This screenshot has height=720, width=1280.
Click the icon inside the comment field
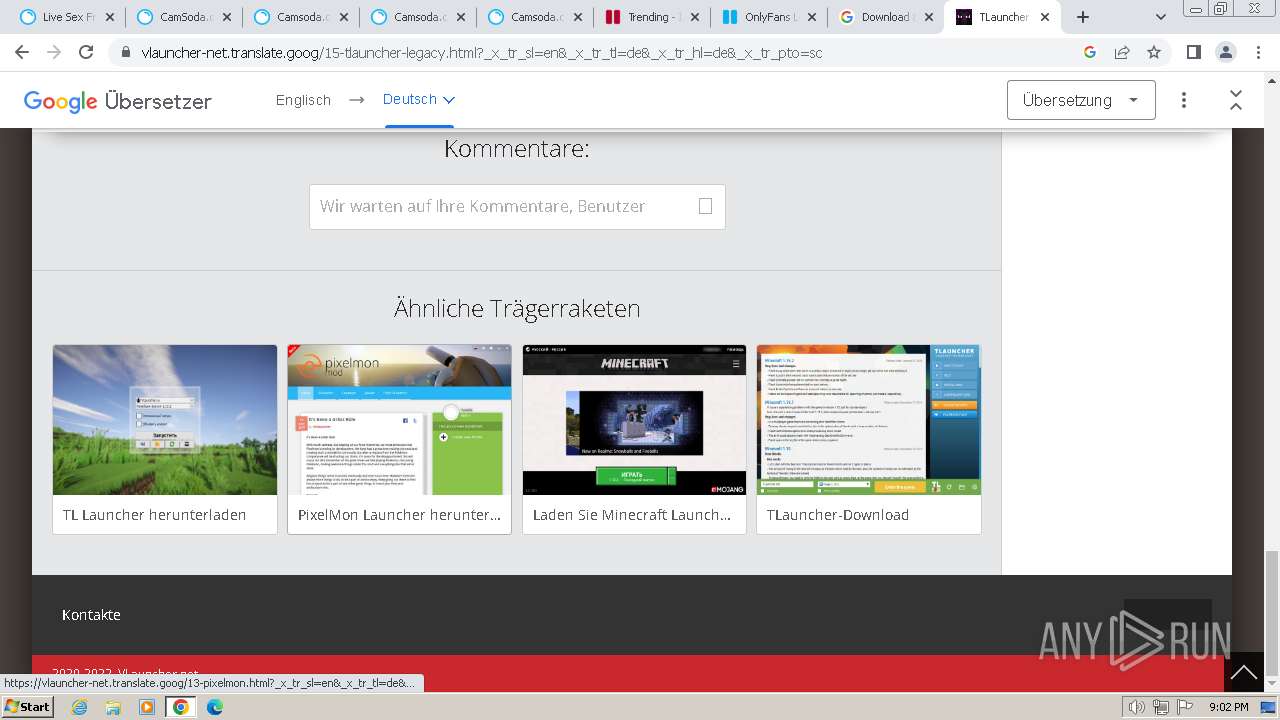click(705, 206)
